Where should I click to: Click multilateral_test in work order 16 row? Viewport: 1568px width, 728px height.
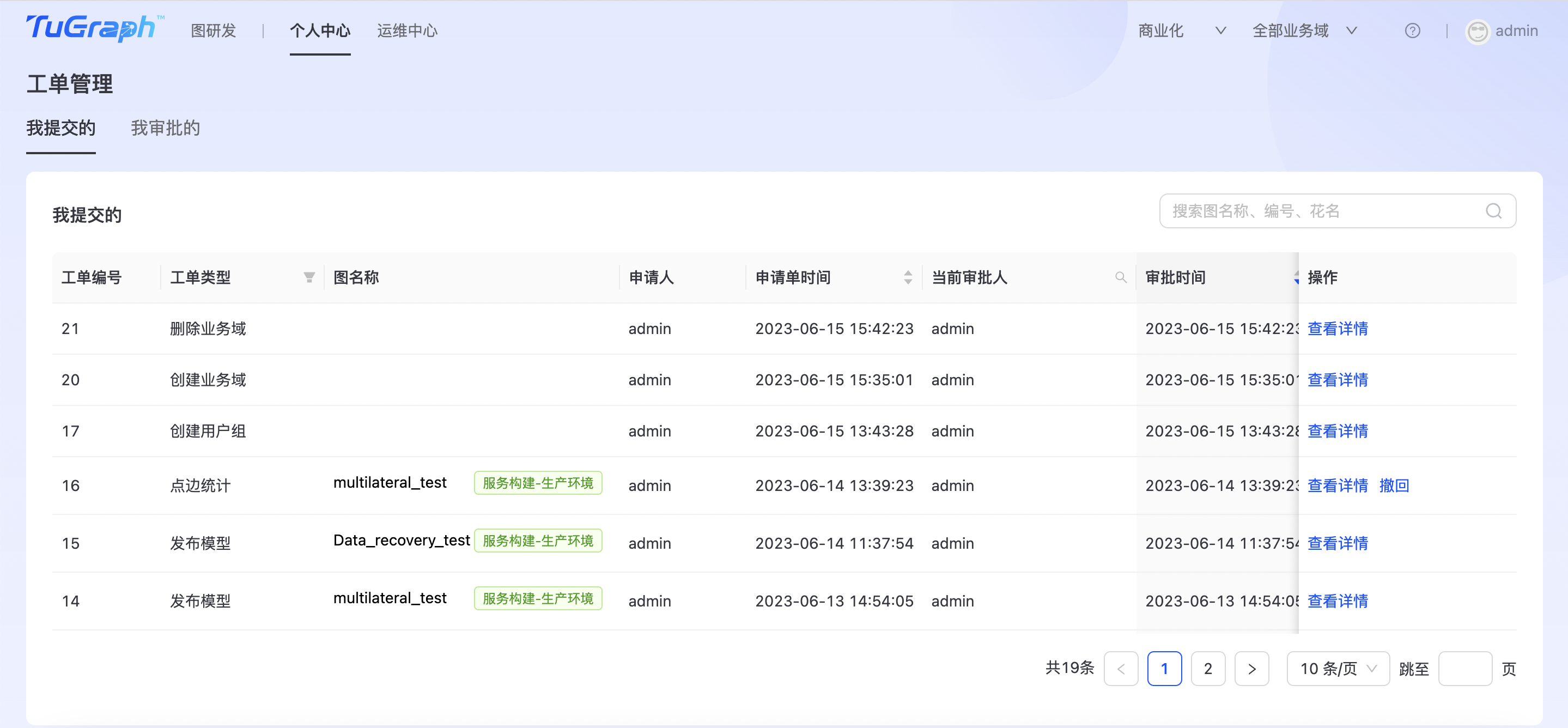pos(390,483)
